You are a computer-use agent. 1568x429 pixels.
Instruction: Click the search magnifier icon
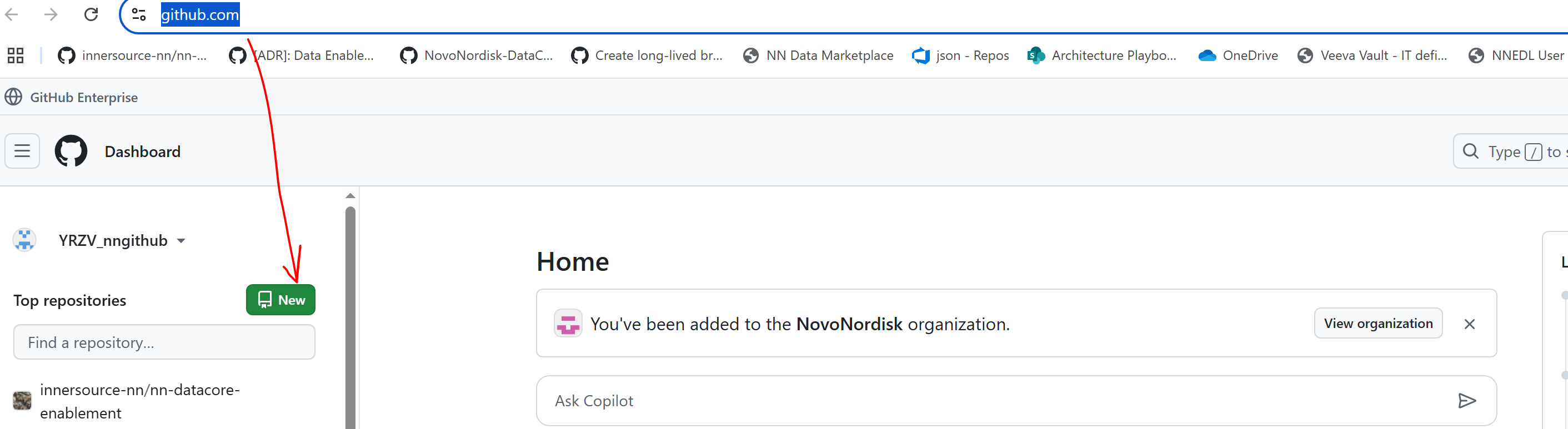coord(1470,151)
